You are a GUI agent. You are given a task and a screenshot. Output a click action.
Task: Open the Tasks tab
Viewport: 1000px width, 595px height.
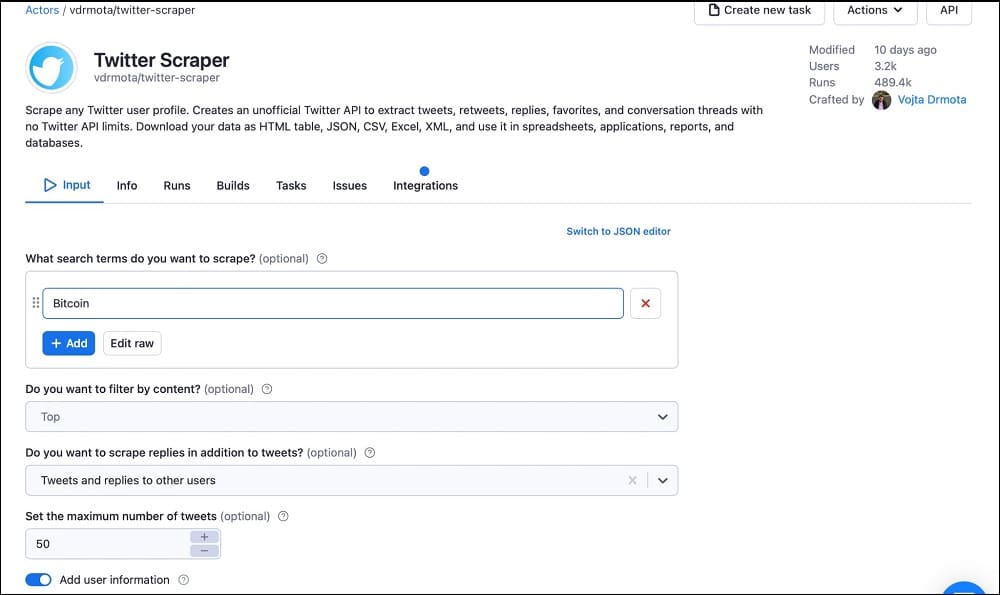click(x=291, y=186)
